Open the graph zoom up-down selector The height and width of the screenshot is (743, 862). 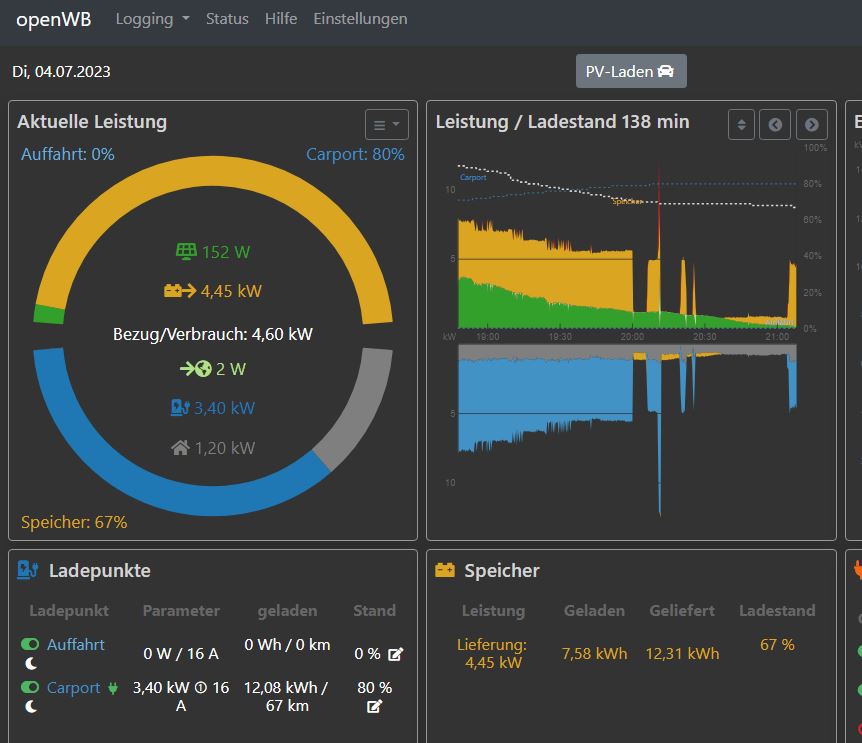(741, 125)
